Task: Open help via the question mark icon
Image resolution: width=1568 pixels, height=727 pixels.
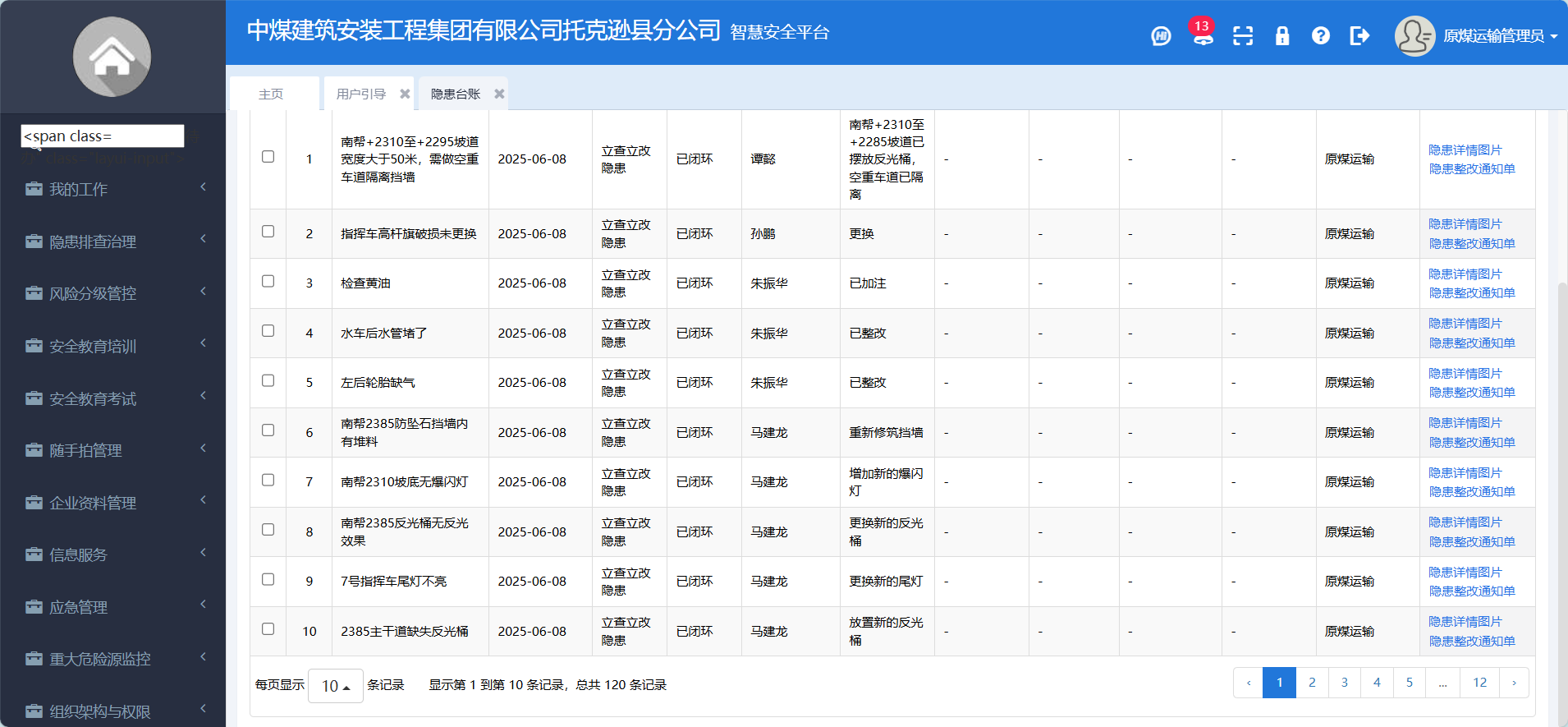Action: [x=1320, y=36]
